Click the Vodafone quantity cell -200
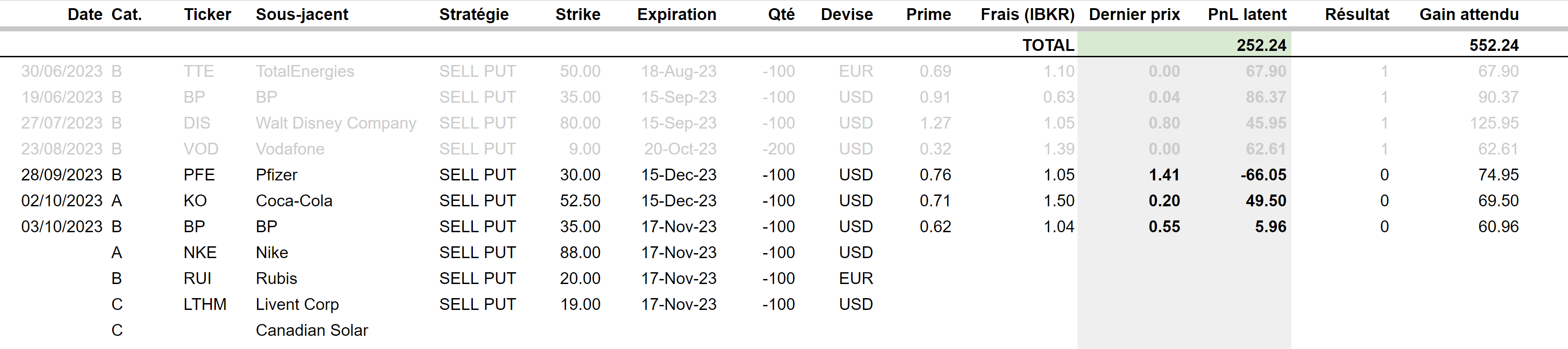 coord(779,149)
